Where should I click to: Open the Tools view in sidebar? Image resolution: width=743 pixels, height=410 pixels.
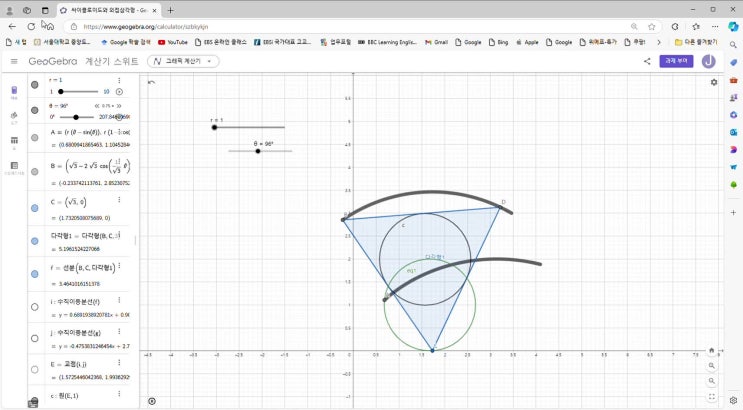(14, 117)
